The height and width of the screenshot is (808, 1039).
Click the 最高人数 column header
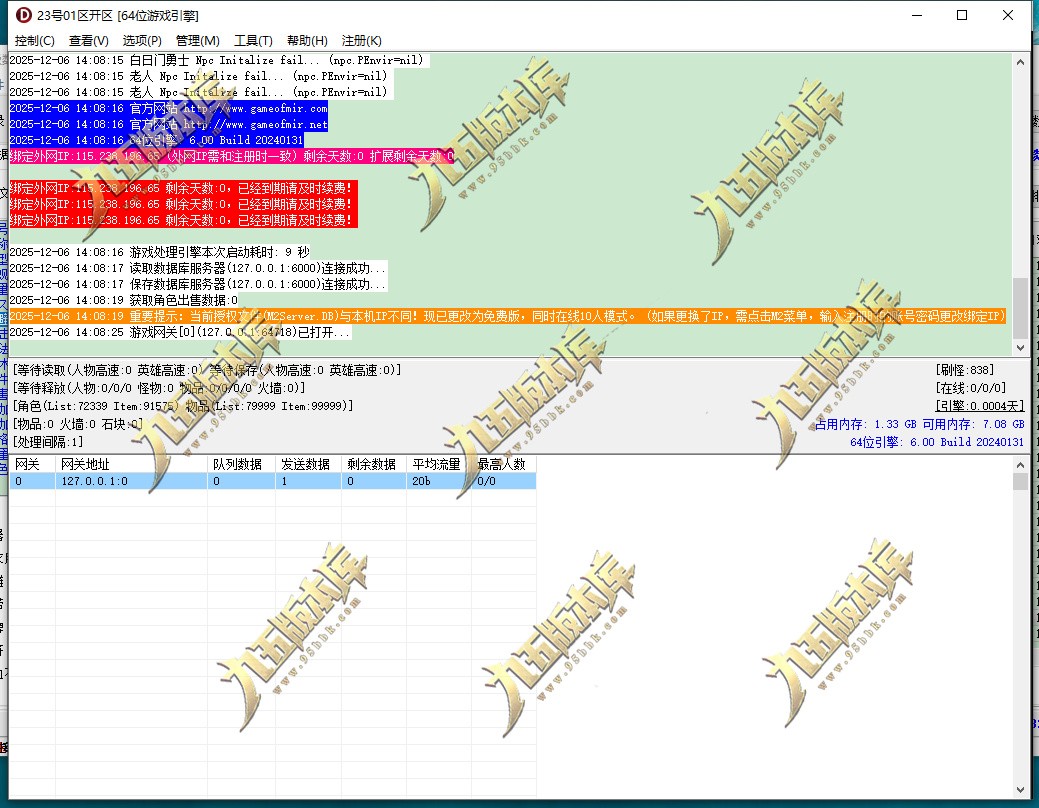504,464
